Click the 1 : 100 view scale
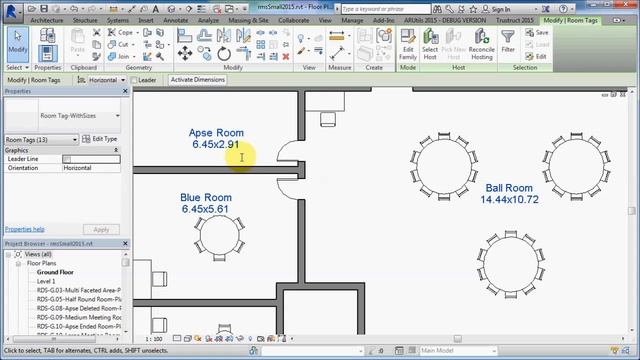Viewport: 640px width, 360px height. 154,339
